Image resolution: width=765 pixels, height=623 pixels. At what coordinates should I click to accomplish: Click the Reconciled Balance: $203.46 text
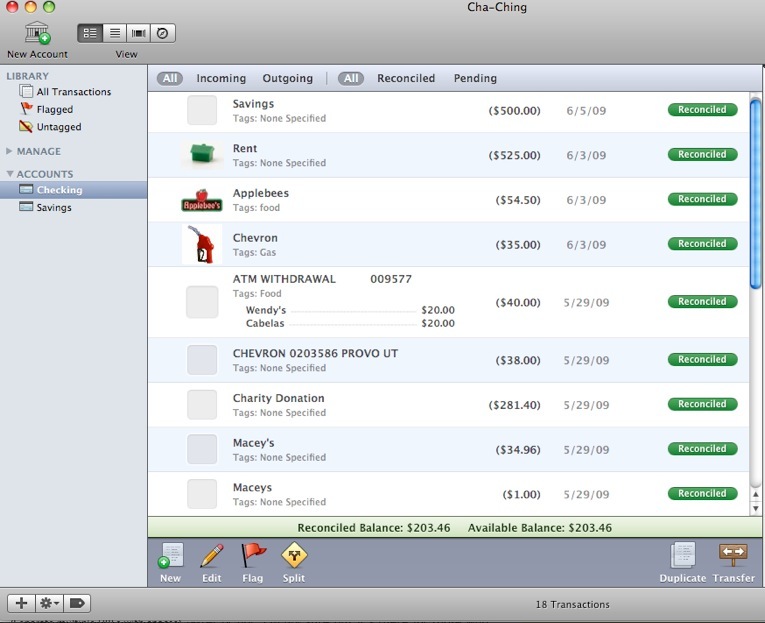pyautogui.click(x=374, y=528)
